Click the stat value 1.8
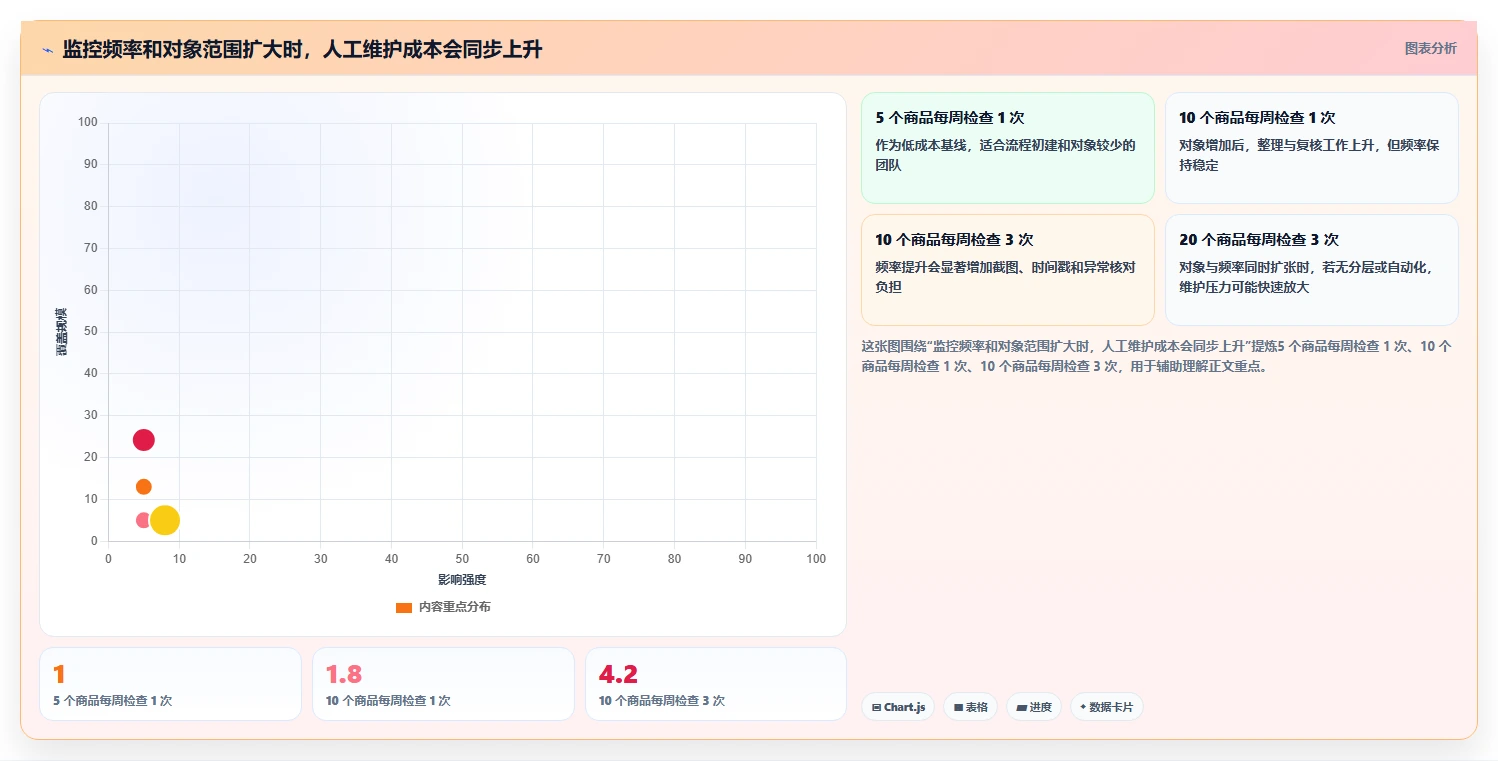The image size is (1498, 761). pos(344,674)
